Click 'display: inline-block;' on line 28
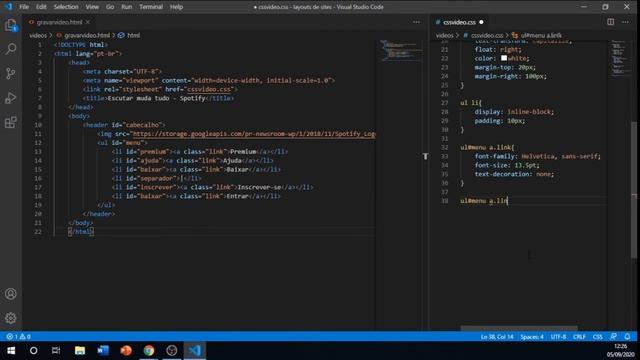The width and height of the screenshot is (640, 360). pos(514,112)
